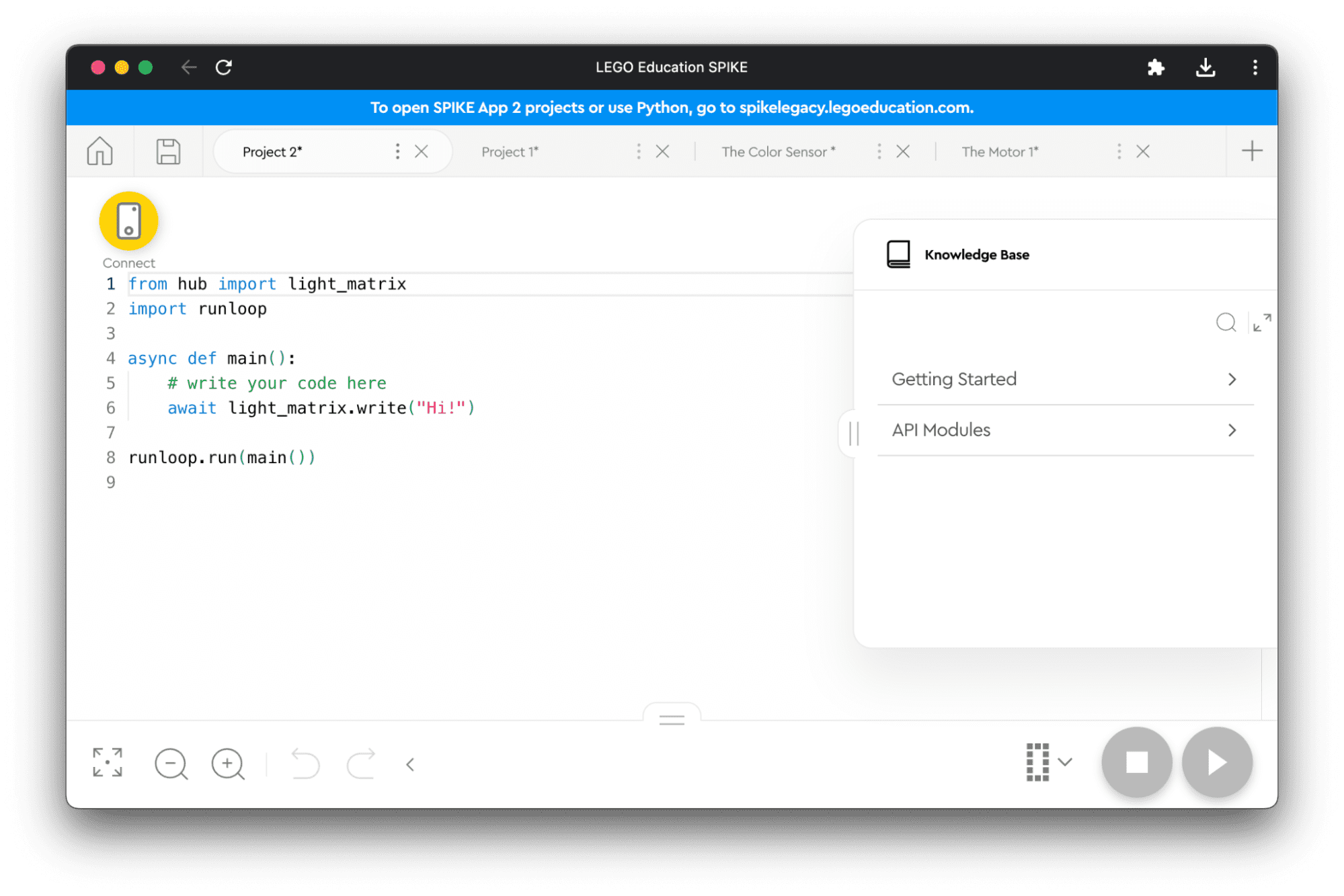Click the fullscreen expand icon

click(108, 762)
